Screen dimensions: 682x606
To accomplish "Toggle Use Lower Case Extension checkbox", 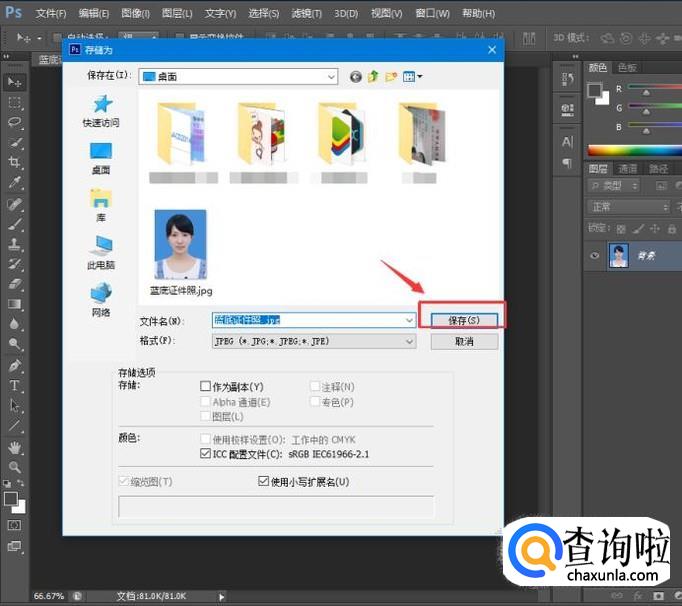I will tap(264, 482).
